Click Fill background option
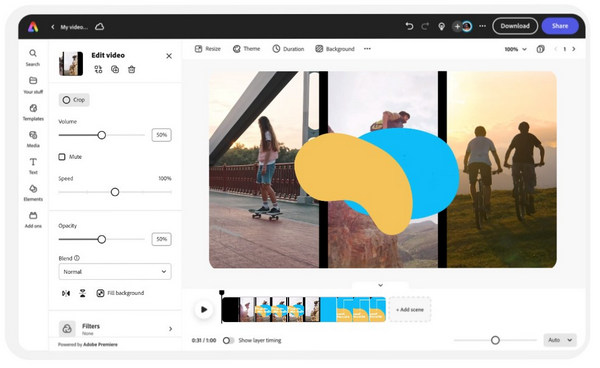 (x=120, y=293)
